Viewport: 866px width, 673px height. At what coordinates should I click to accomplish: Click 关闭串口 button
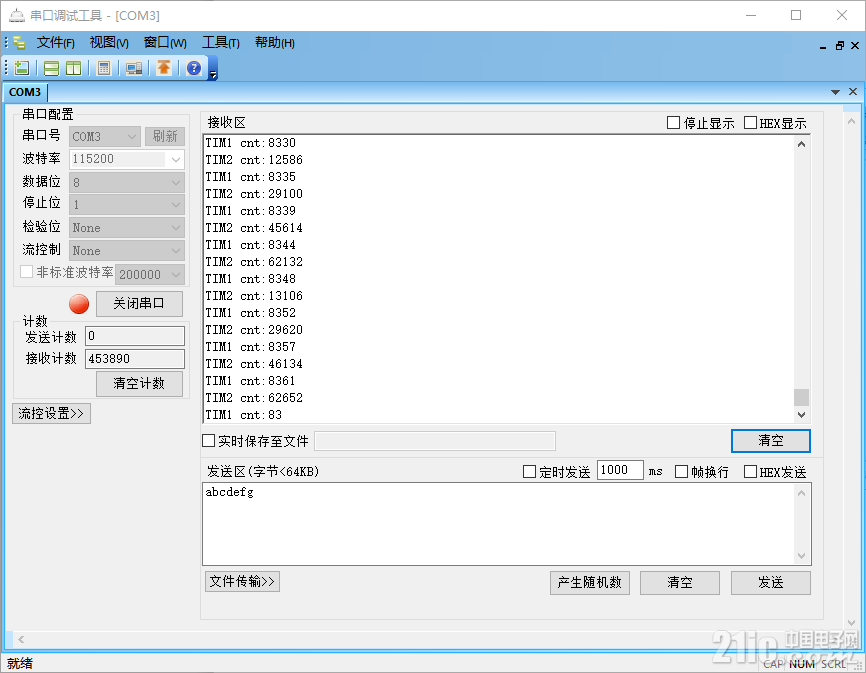tap(139, 304)
